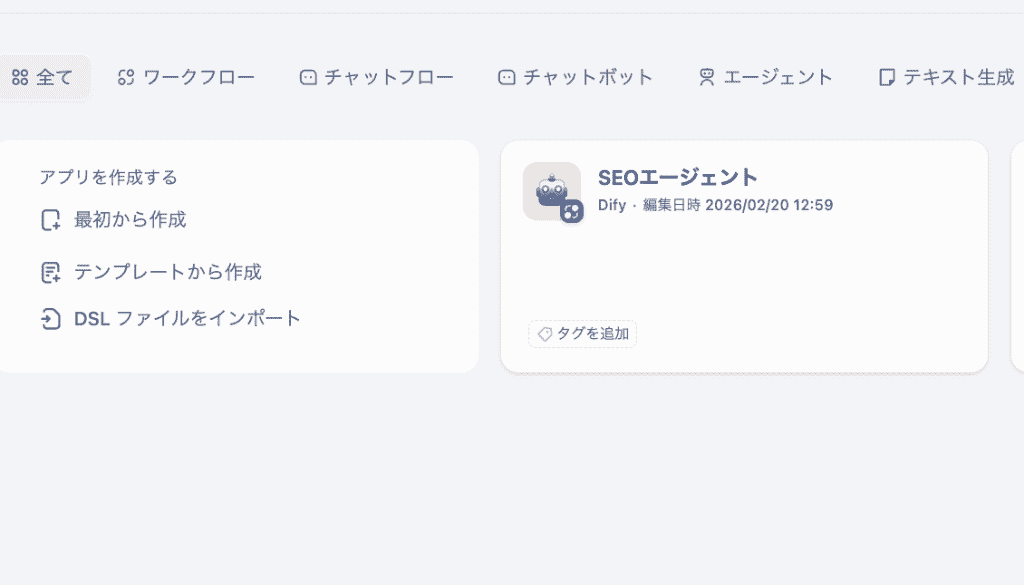This screenshot has width=1024, height=585.
Task: Click the import icon for DSL ファイルをインポート
Action: tap(50, 319)
